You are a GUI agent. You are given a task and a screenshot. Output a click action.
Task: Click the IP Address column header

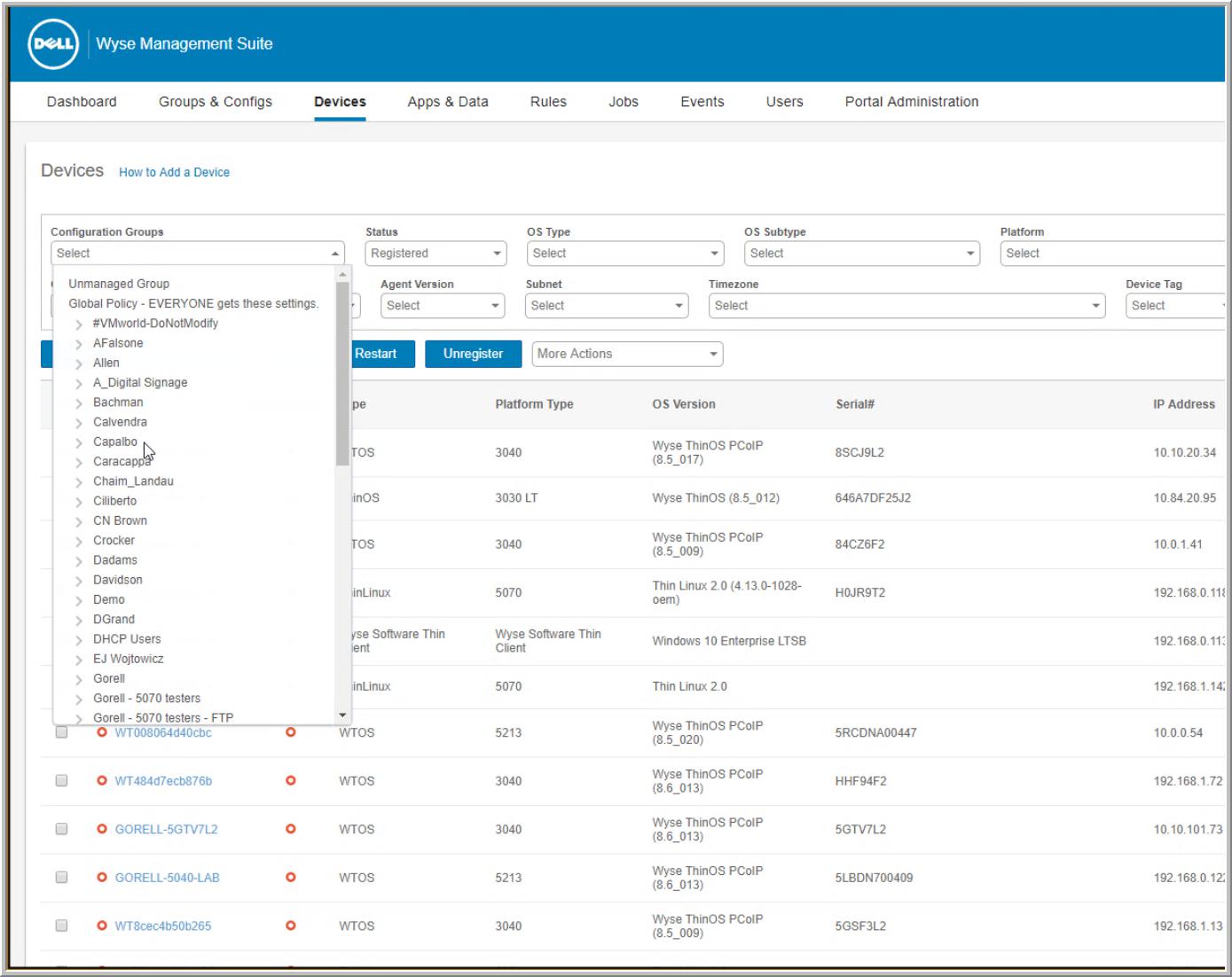(1184, 404)
